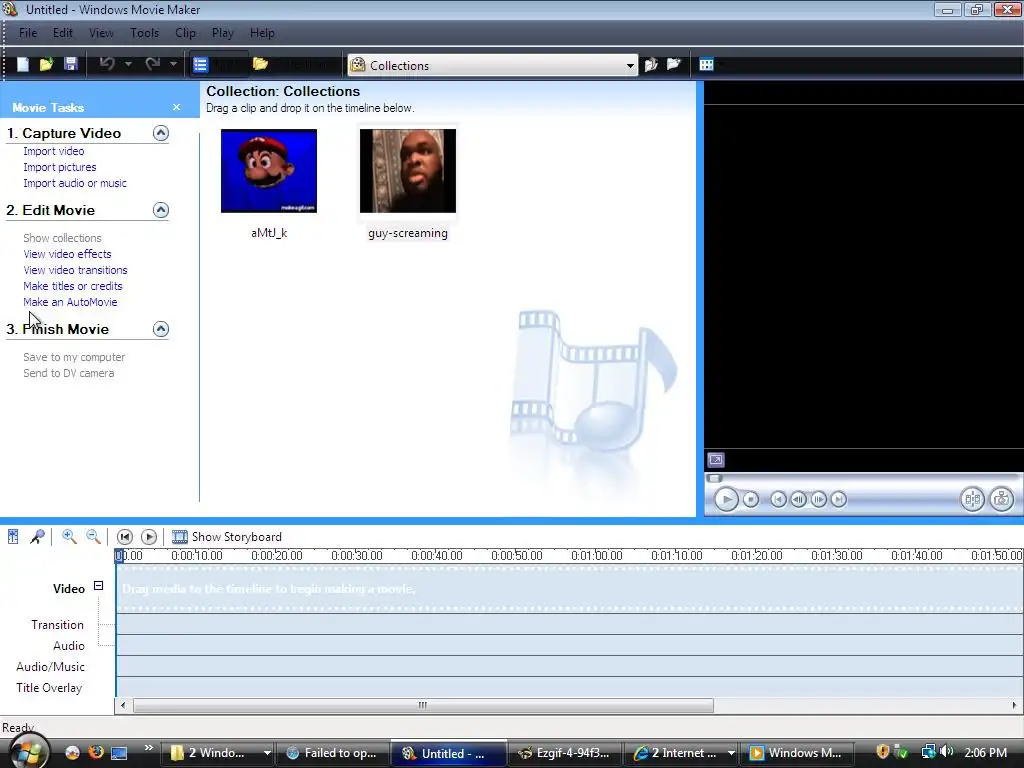Viewport: 1024px width, 768px height.
Task: Open the Tools menu
Action: click(144, 33)
